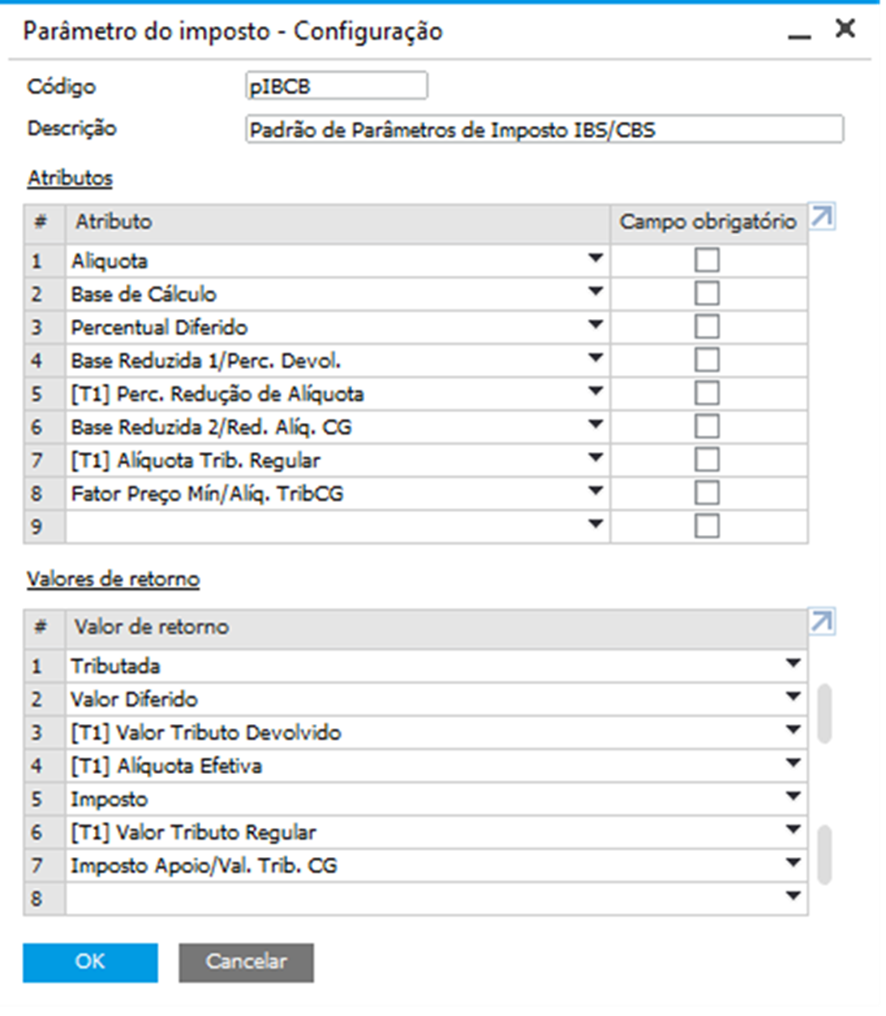Click the Valor de retorno column header
Viewport: 886px width, 1016px height.
[436, 627]
